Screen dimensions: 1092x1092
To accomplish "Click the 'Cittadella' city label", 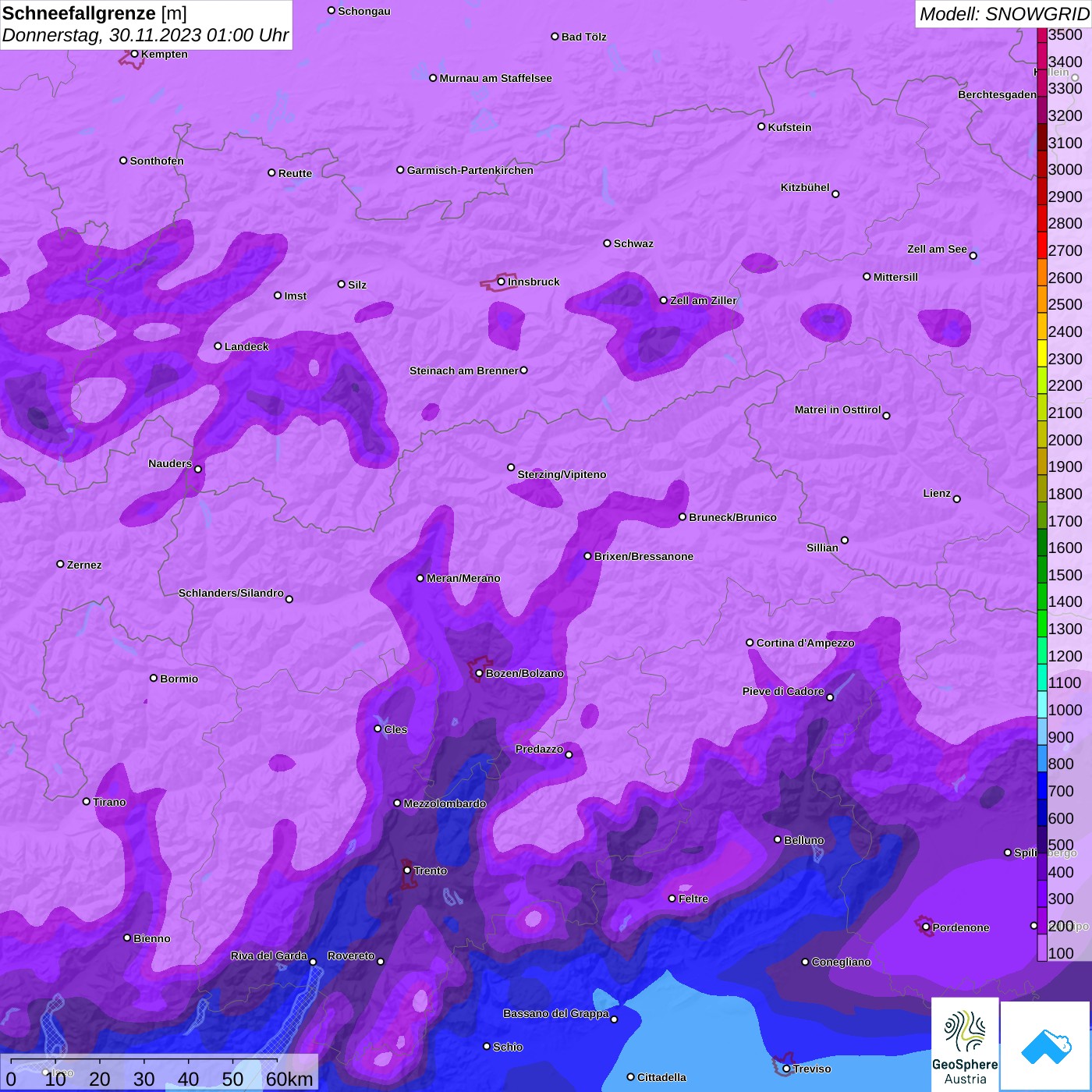I will [662, 1078].
